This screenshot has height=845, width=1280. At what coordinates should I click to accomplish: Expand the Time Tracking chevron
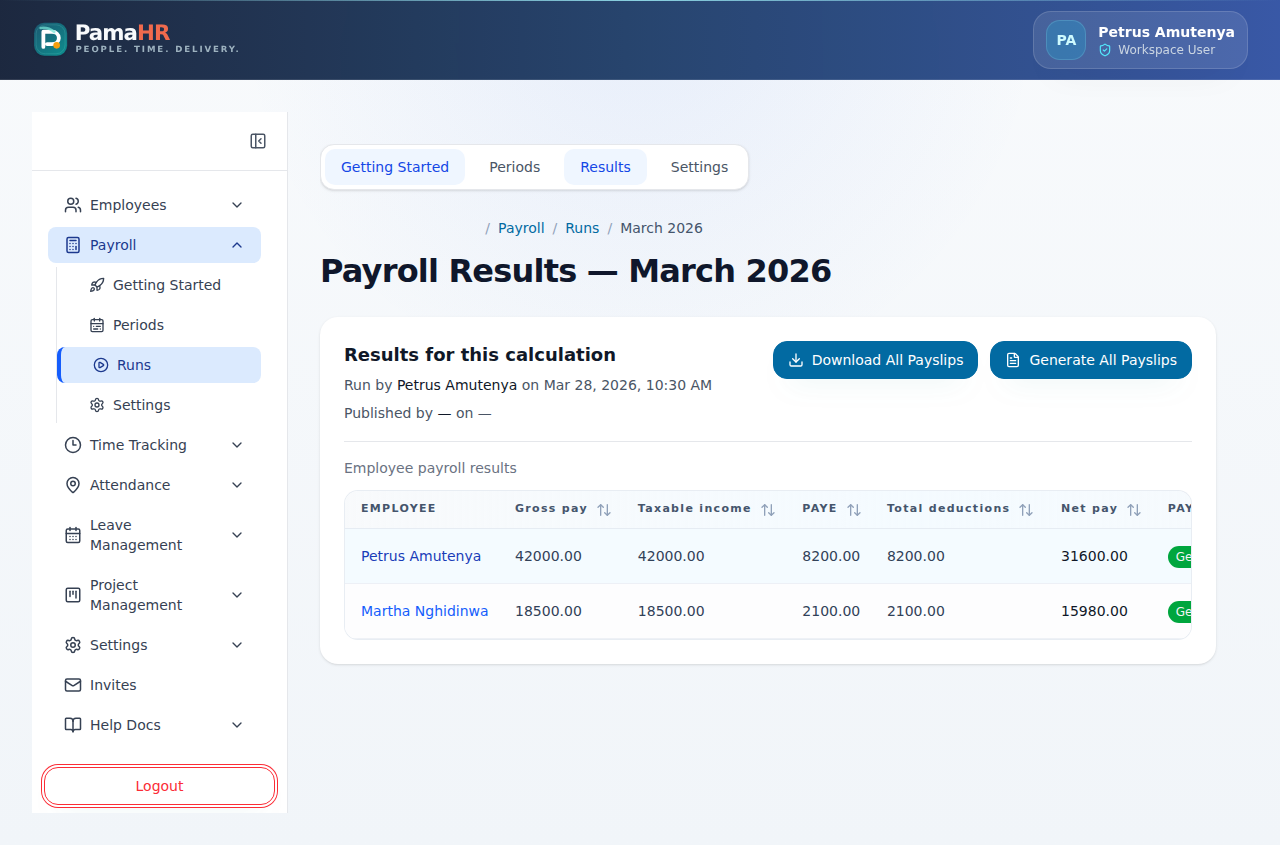tap(237, 445)
